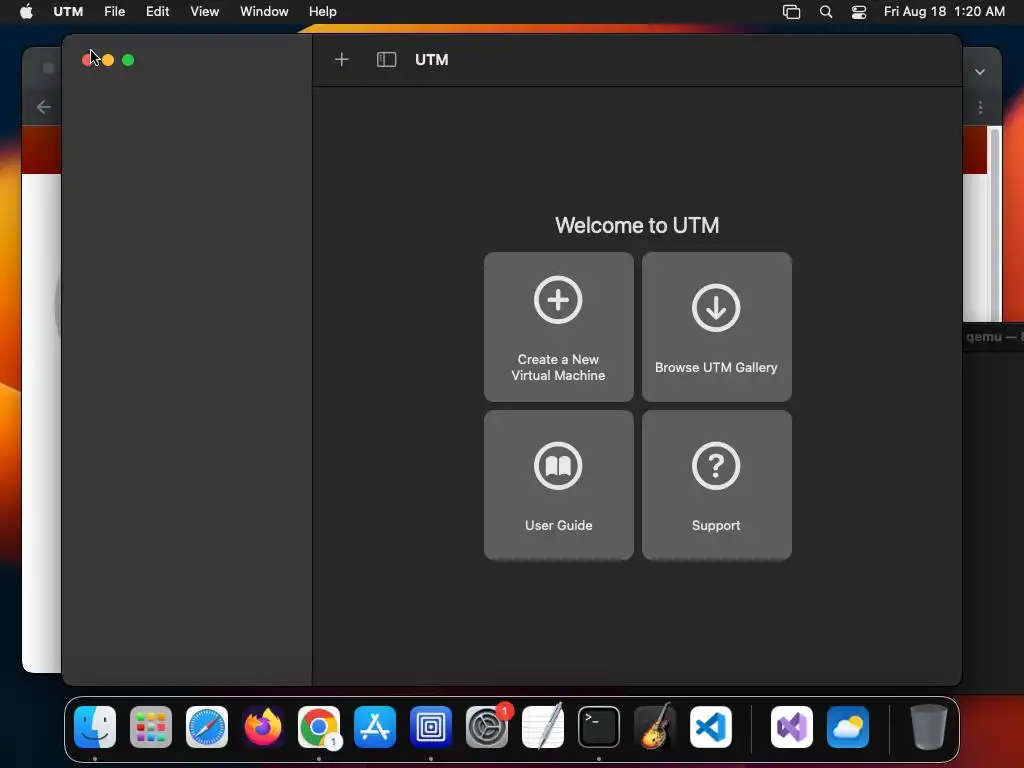This screenshot has width=1024, height=768.
Task: Click the Support tile
Action: click(x=716, y=485)
